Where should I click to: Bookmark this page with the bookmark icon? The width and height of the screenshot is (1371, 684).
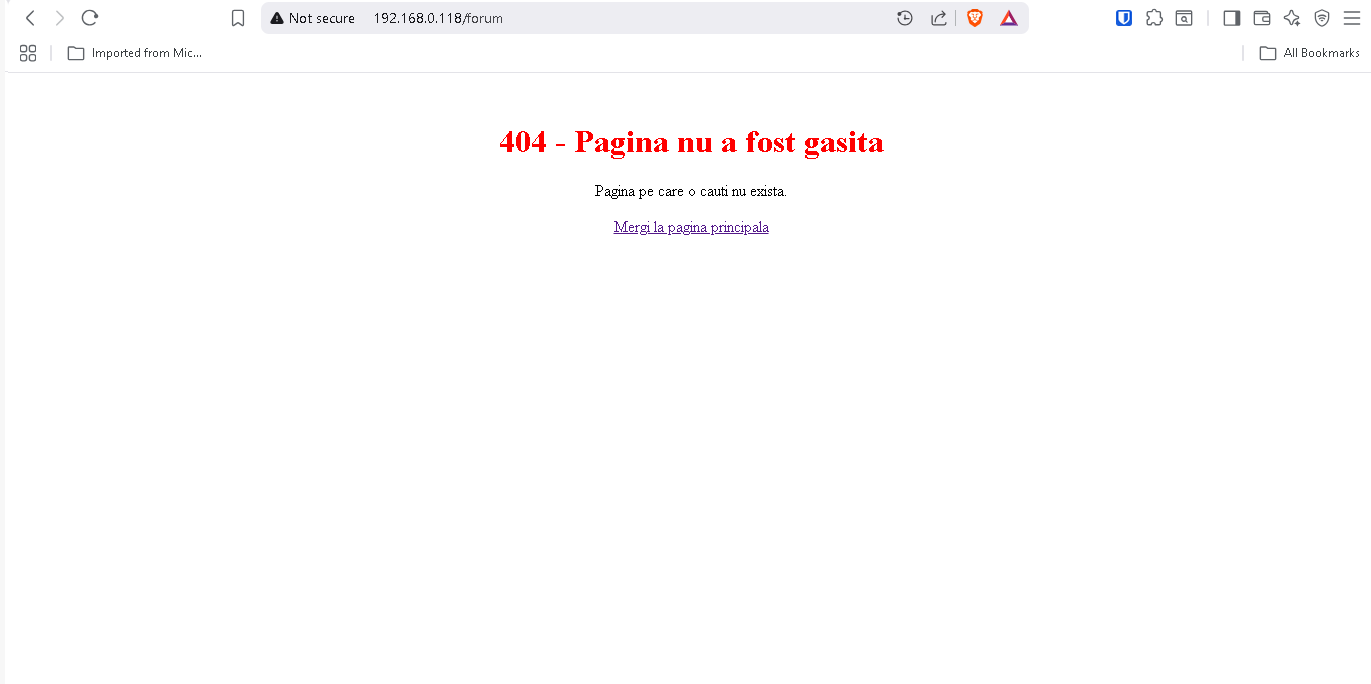pos(238,18)
